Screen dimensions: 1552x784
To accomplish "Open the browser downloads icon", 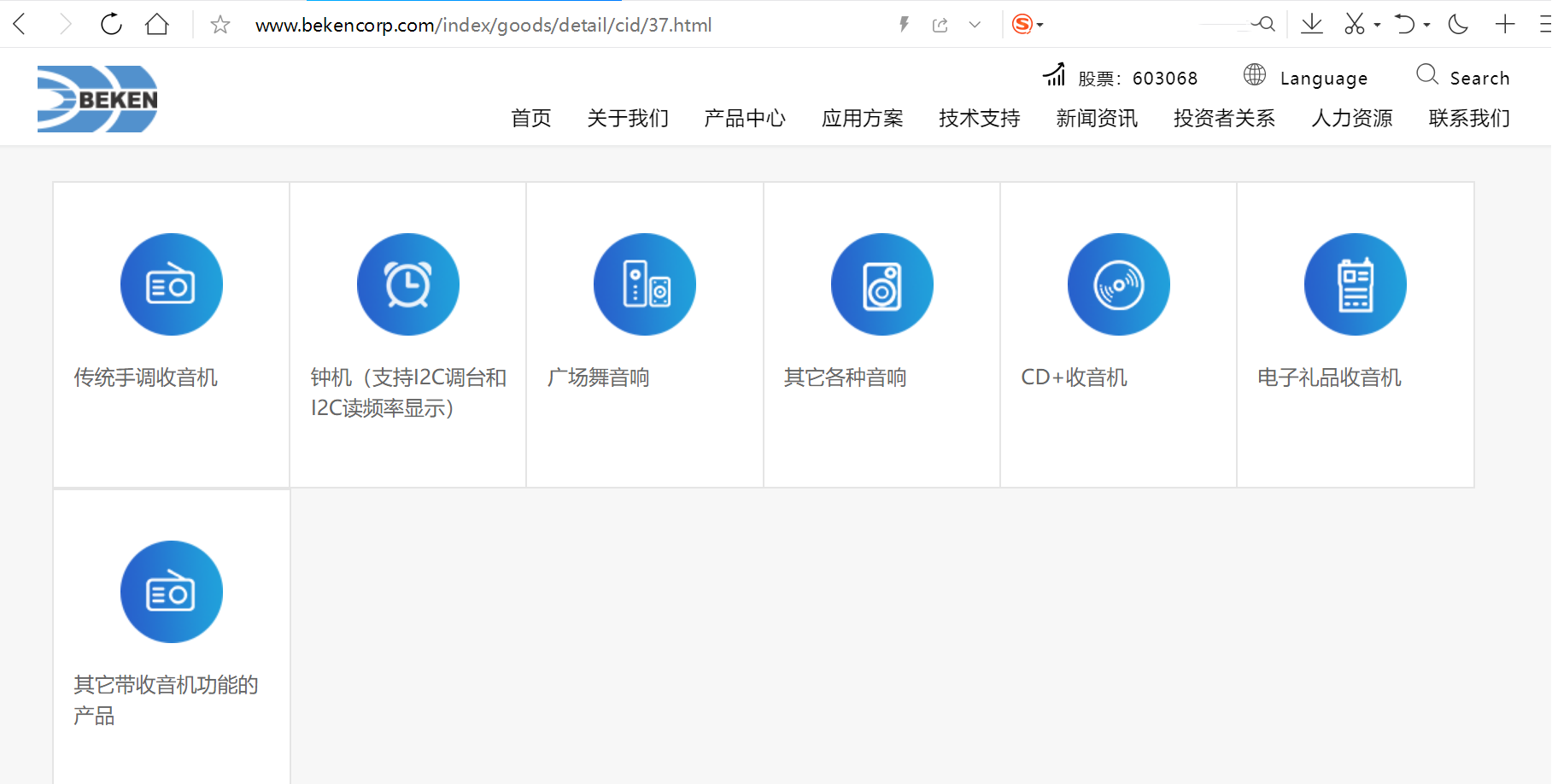I will (1311, 25).
